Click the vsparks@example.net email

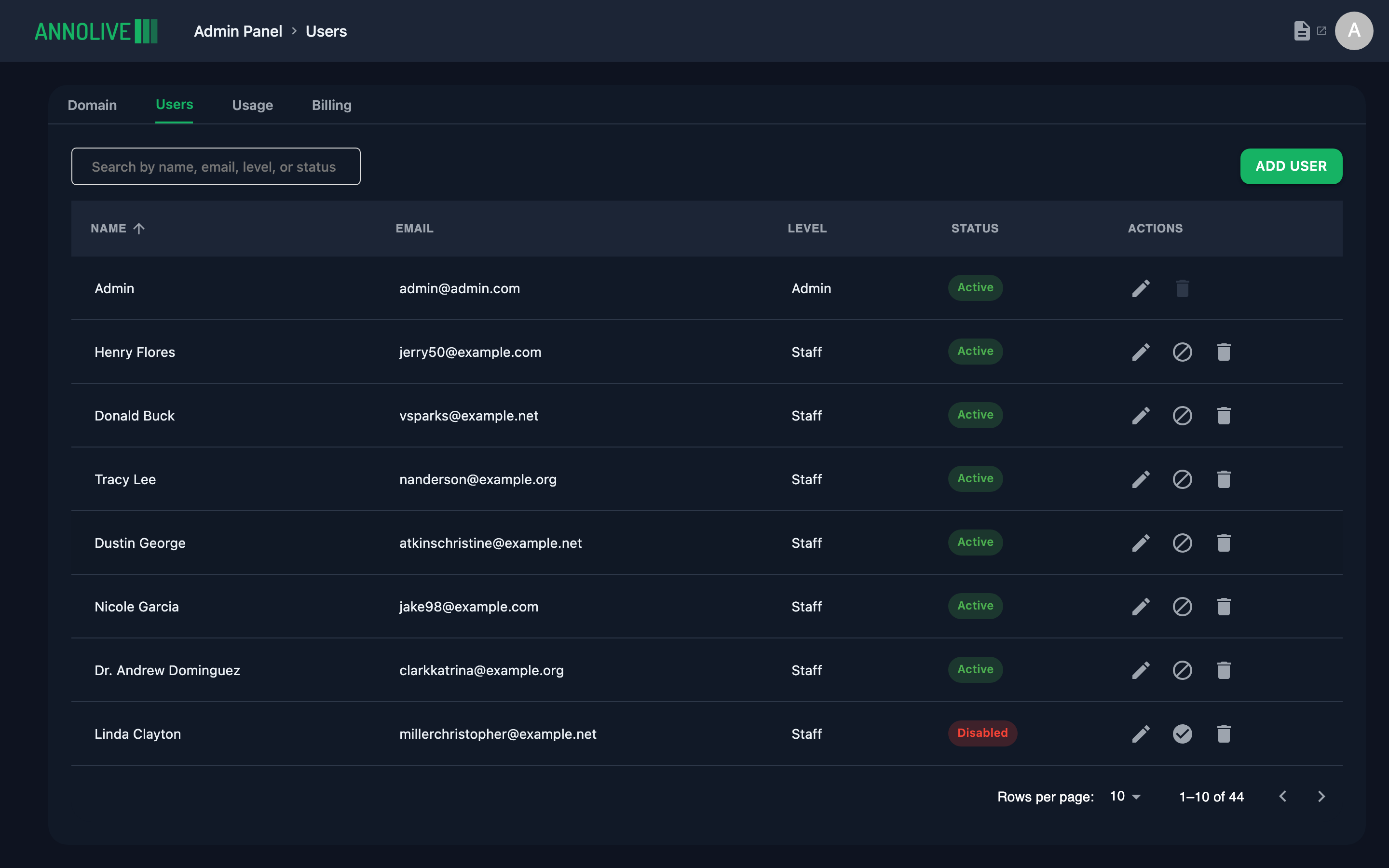[x=469, y=416]
